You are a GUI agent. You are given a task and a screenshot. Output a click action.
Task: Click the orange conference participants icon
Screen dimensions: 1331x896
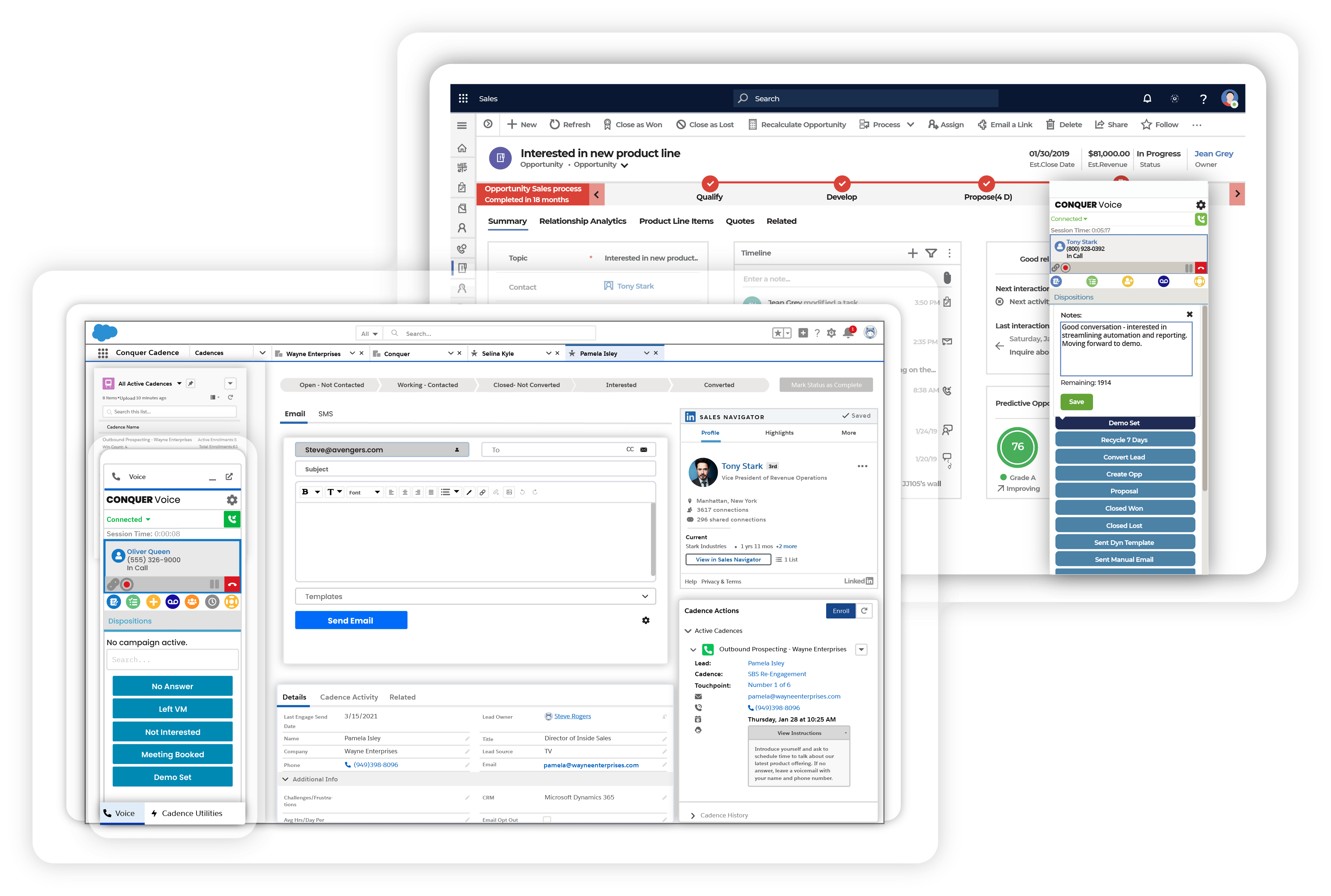pos(192,602)
